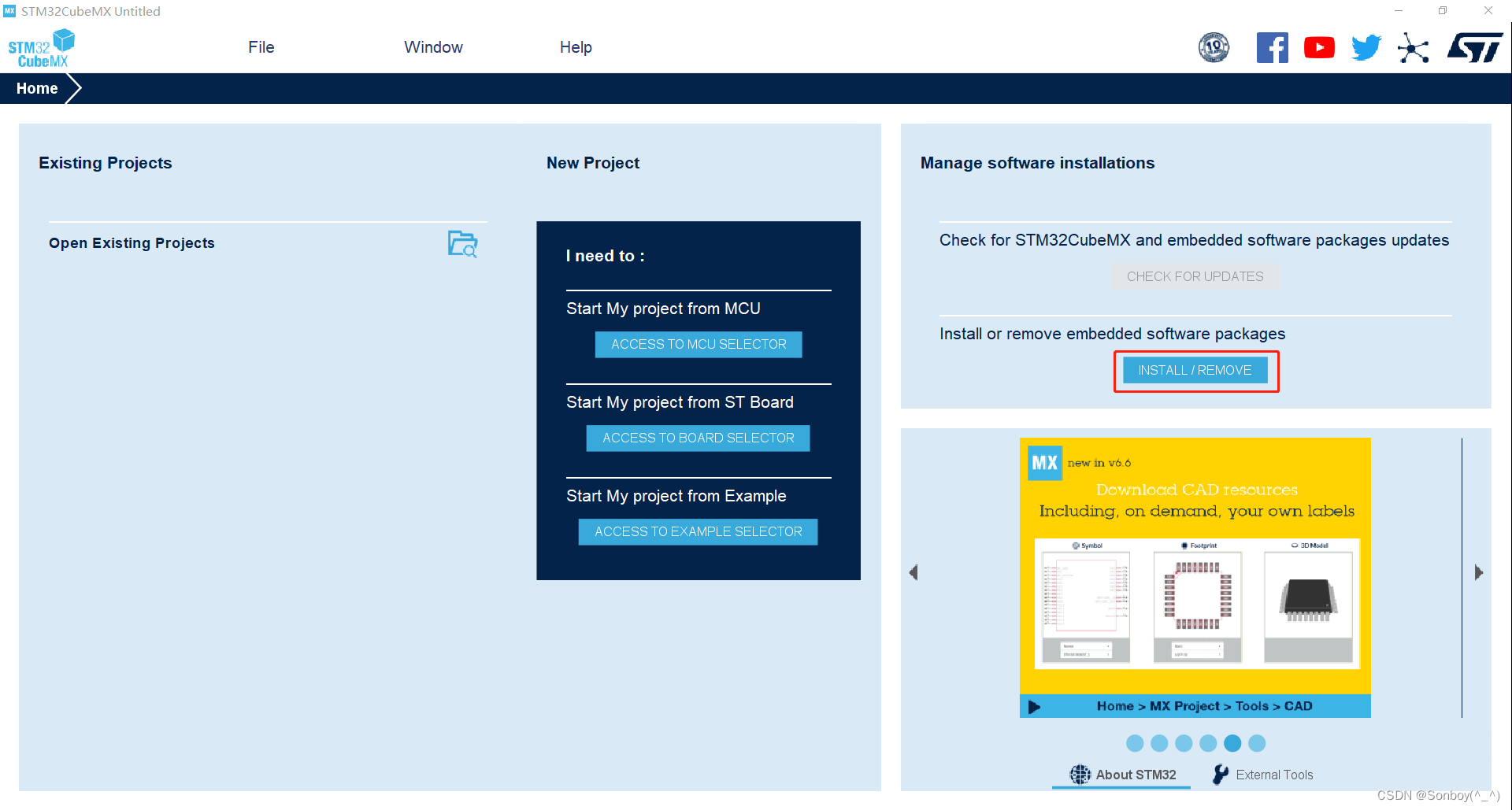This screenshot has height=810, width=1512.
Task: Click the globe icon next to About STM32
Action: pyautogui.click(x=1080, y=775)
